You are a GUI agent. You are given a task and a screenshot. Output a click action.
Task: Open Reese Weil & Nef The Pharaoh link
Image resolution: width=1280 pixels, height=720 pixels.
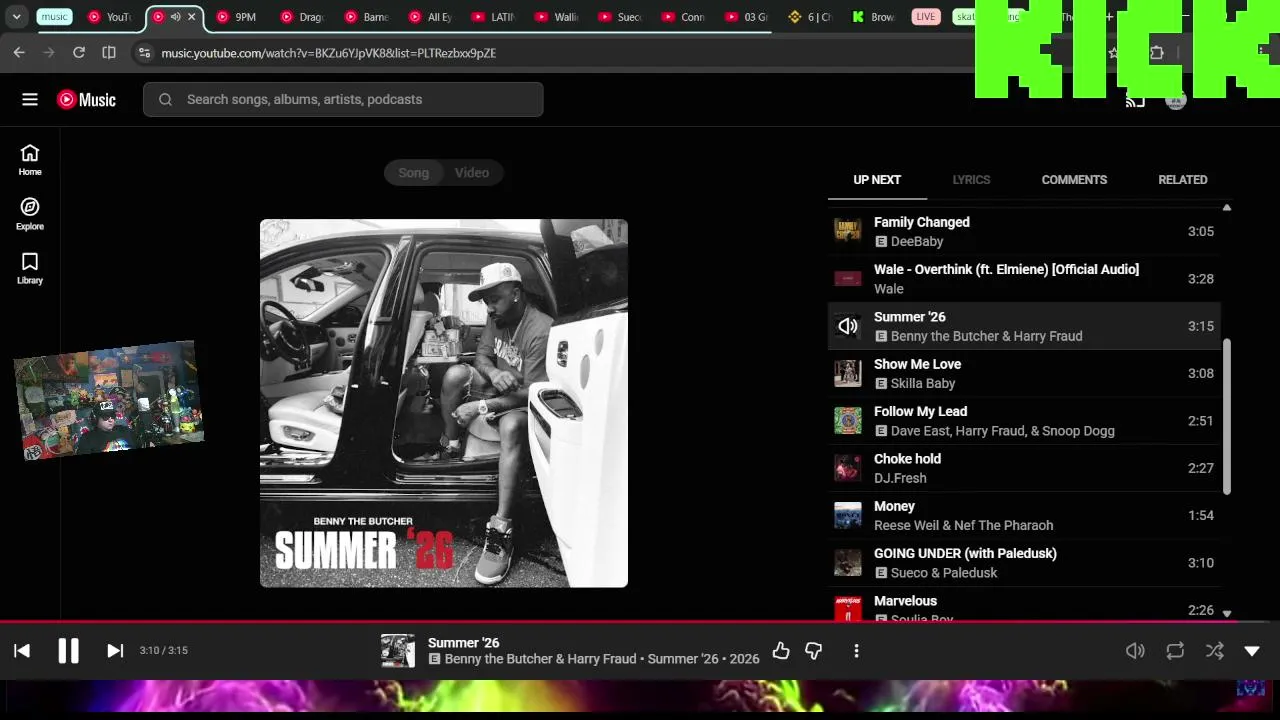click(x=963, y=525)
